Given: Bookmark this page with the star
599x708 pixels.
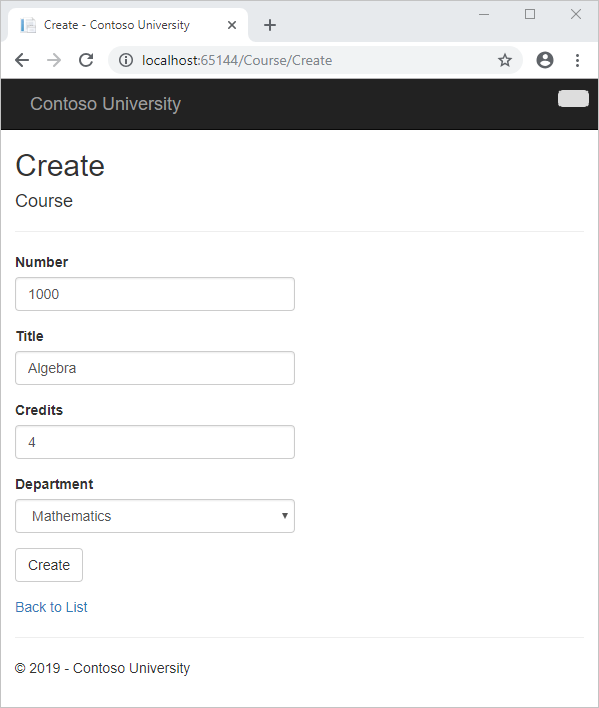Looking at the screenshot, I should point(505,60).
